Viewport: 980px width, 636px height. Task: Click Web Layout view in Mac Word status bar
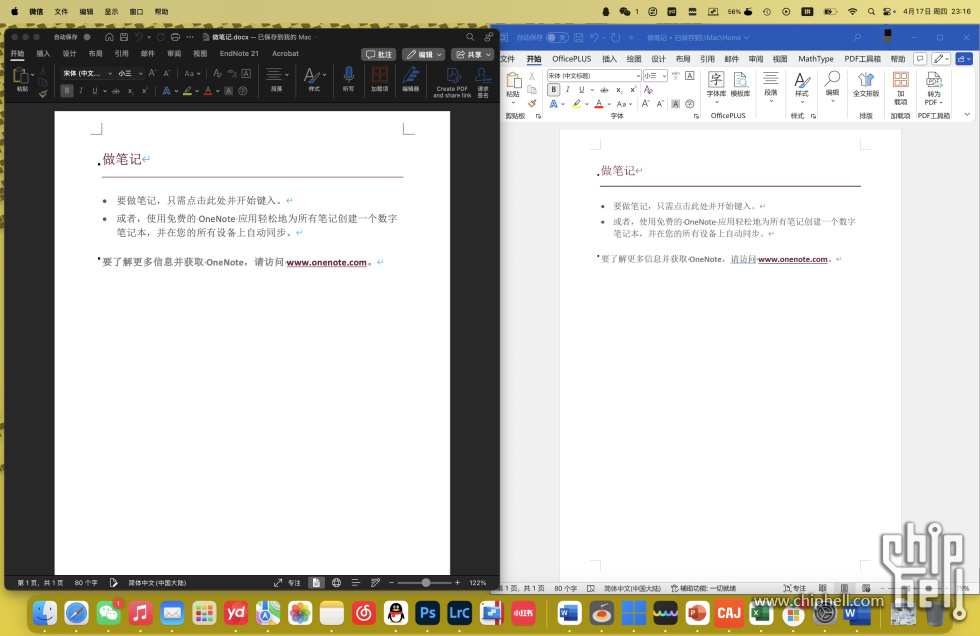[336, 582]
